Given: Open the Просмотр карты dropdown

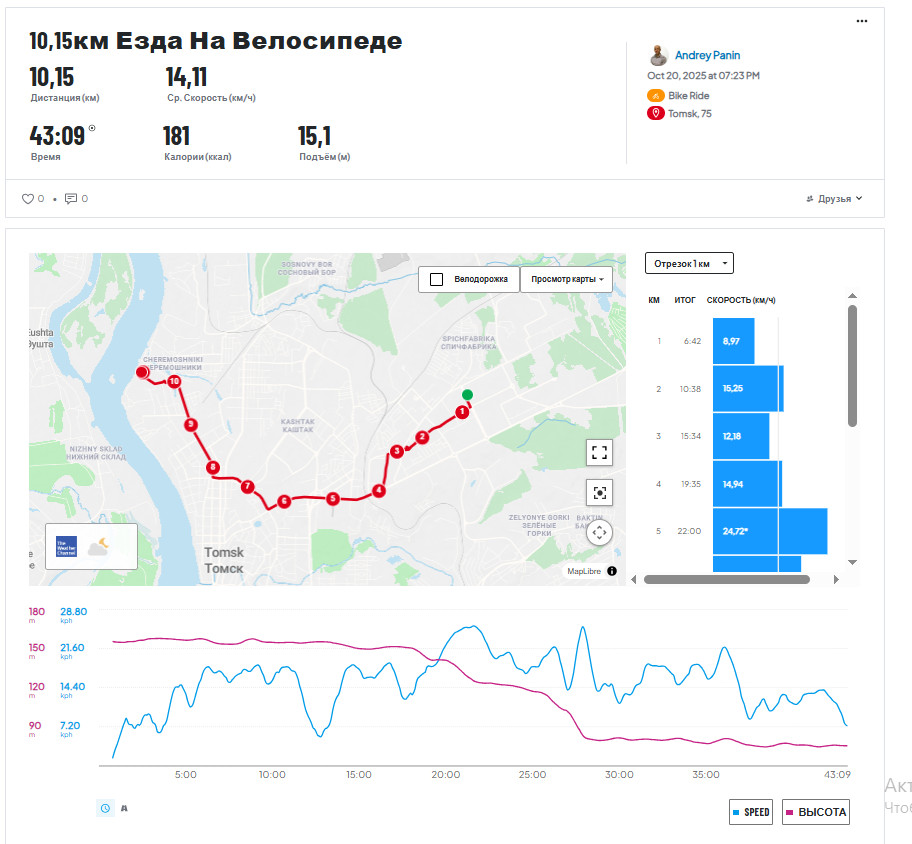Looking at the screenshot, I should pyautogui.click(x=567, y=279).
